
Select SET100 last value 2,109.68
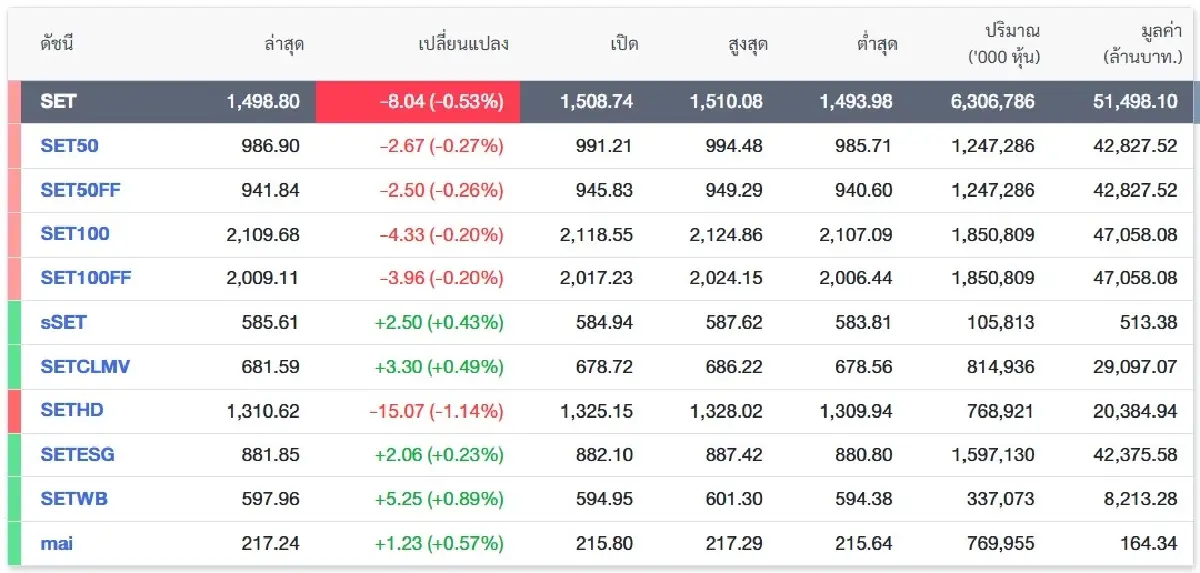coord(263,234)
